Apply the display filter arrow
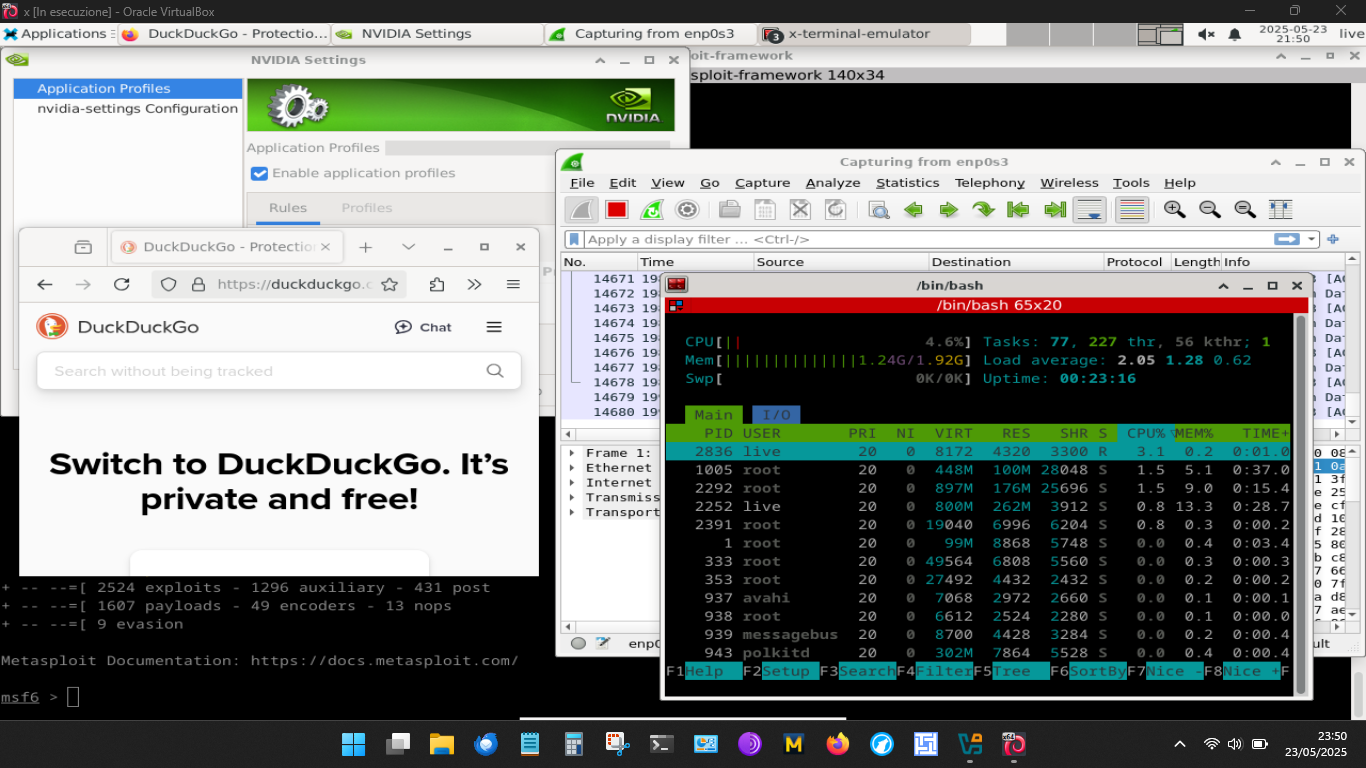This screenshot has width=1366, height=768. pyautogui.click(x=1286, y=239)
